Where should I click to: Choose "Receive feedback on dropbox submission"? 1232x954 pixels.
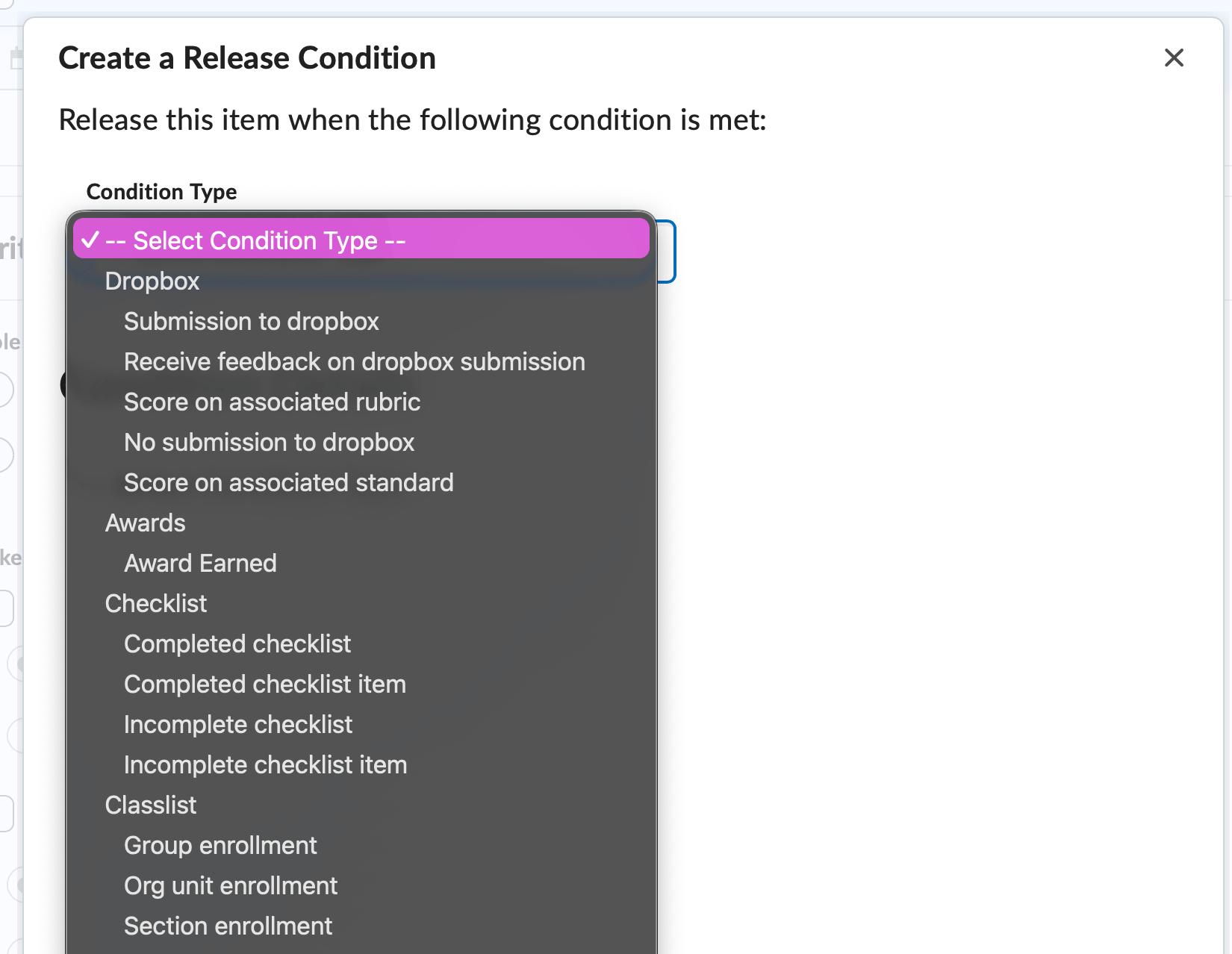[x=354, y=361]
